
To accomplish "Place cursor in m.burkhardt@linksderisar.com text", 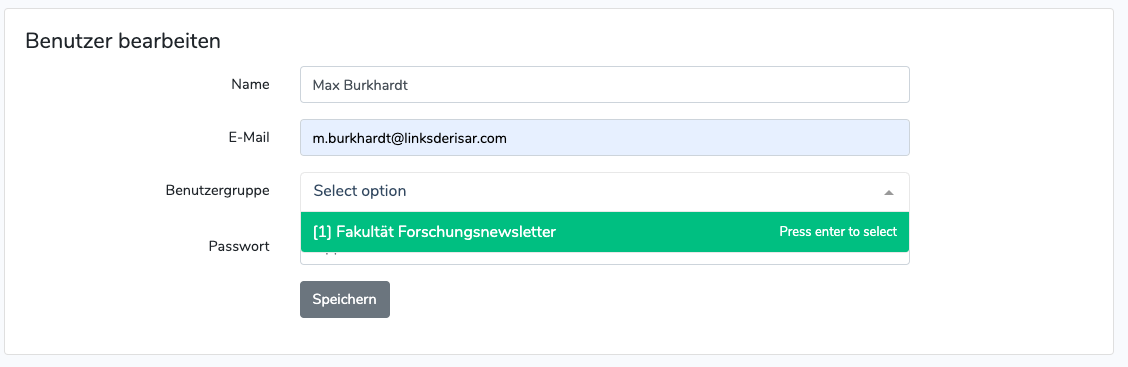I will pyautogui.click(x=409, y=137).
